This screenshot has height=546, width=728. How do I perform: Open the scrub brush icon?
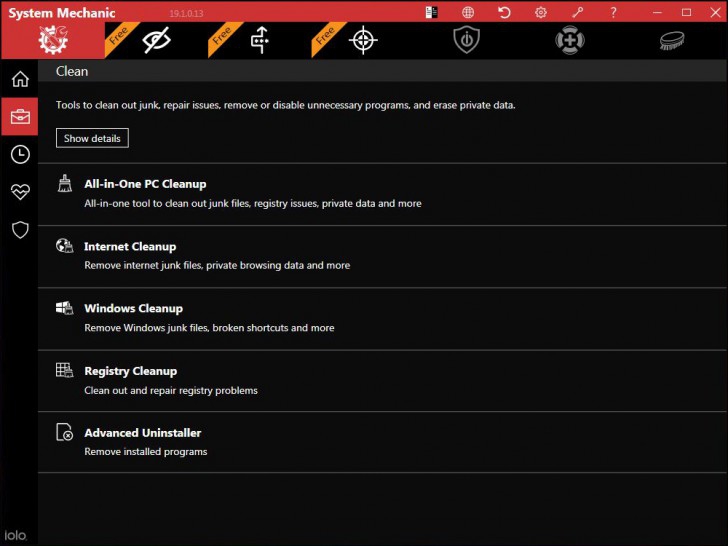[672, 41]
